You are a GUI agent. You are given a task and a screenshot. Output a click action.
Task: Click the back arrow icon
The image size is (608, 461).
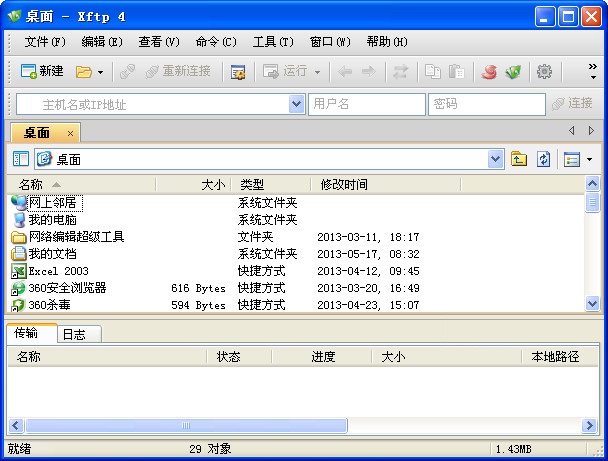tap(344, 72)
